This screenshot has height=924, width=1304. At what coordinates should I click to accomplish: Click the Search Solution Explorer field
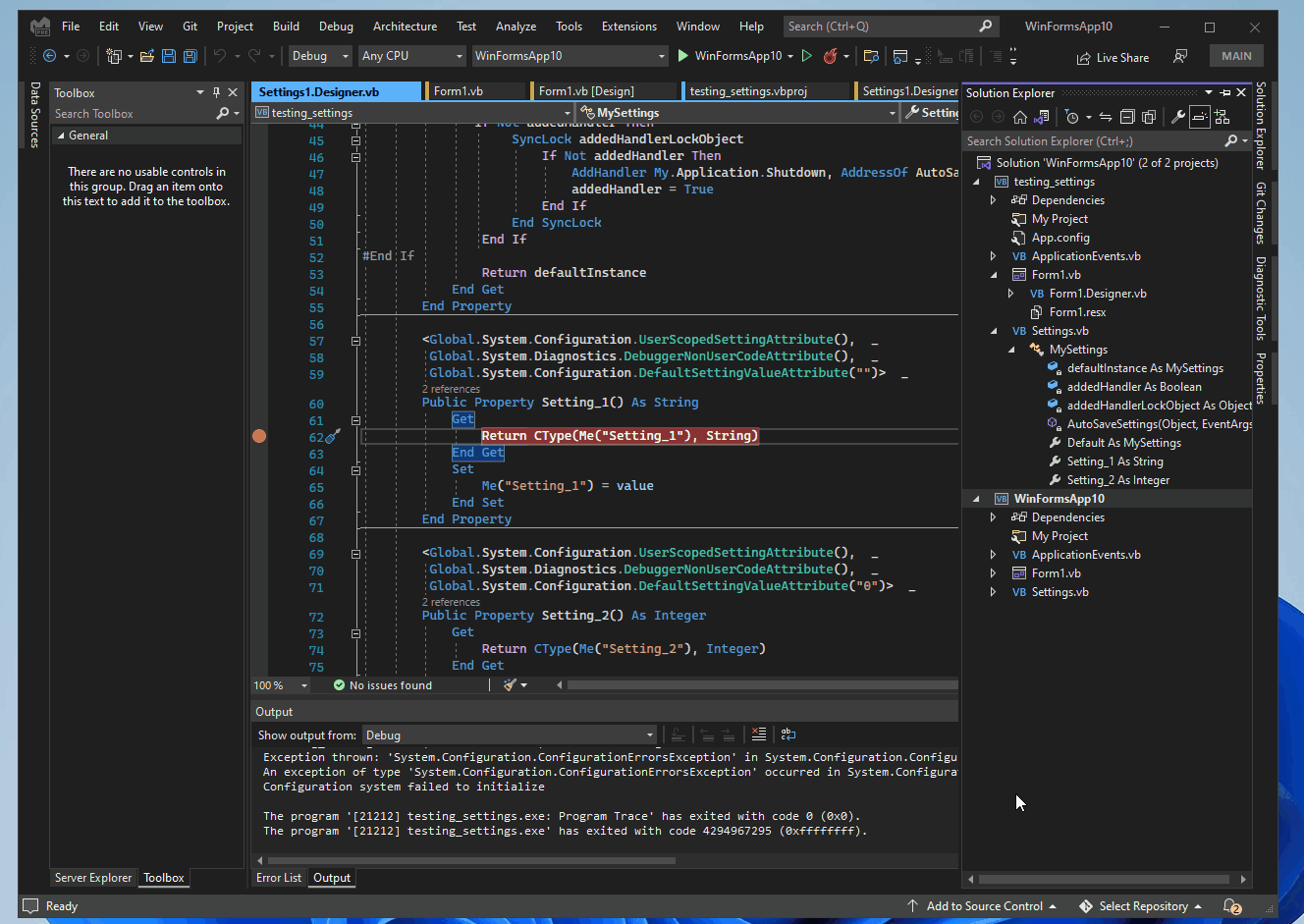[x=1080, y=140]
